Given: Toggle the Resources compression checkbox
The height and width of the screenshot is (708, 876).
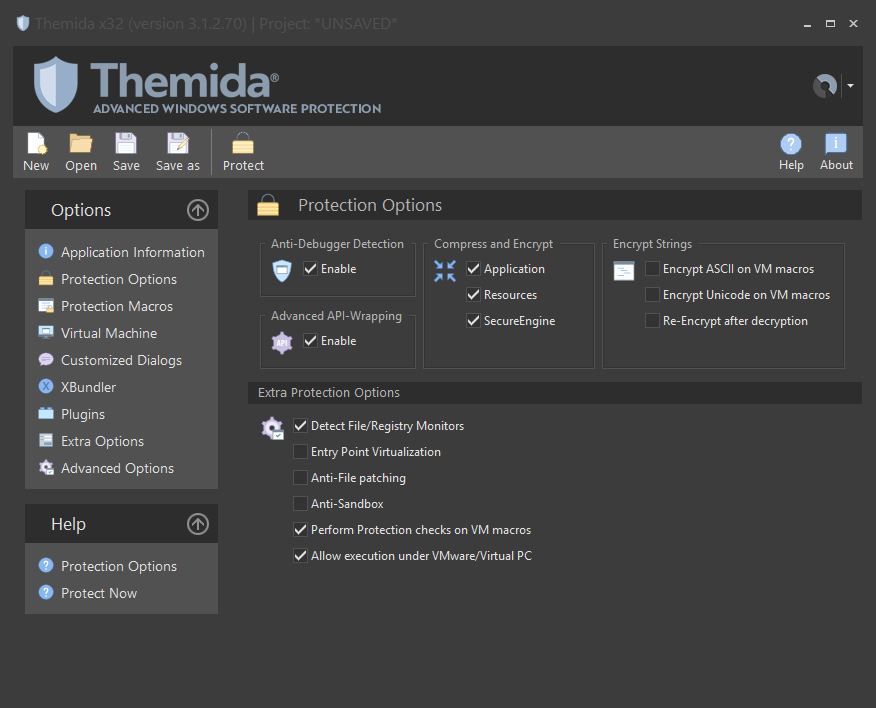Looking at the screenshot, I should click(x=473, y=294).
